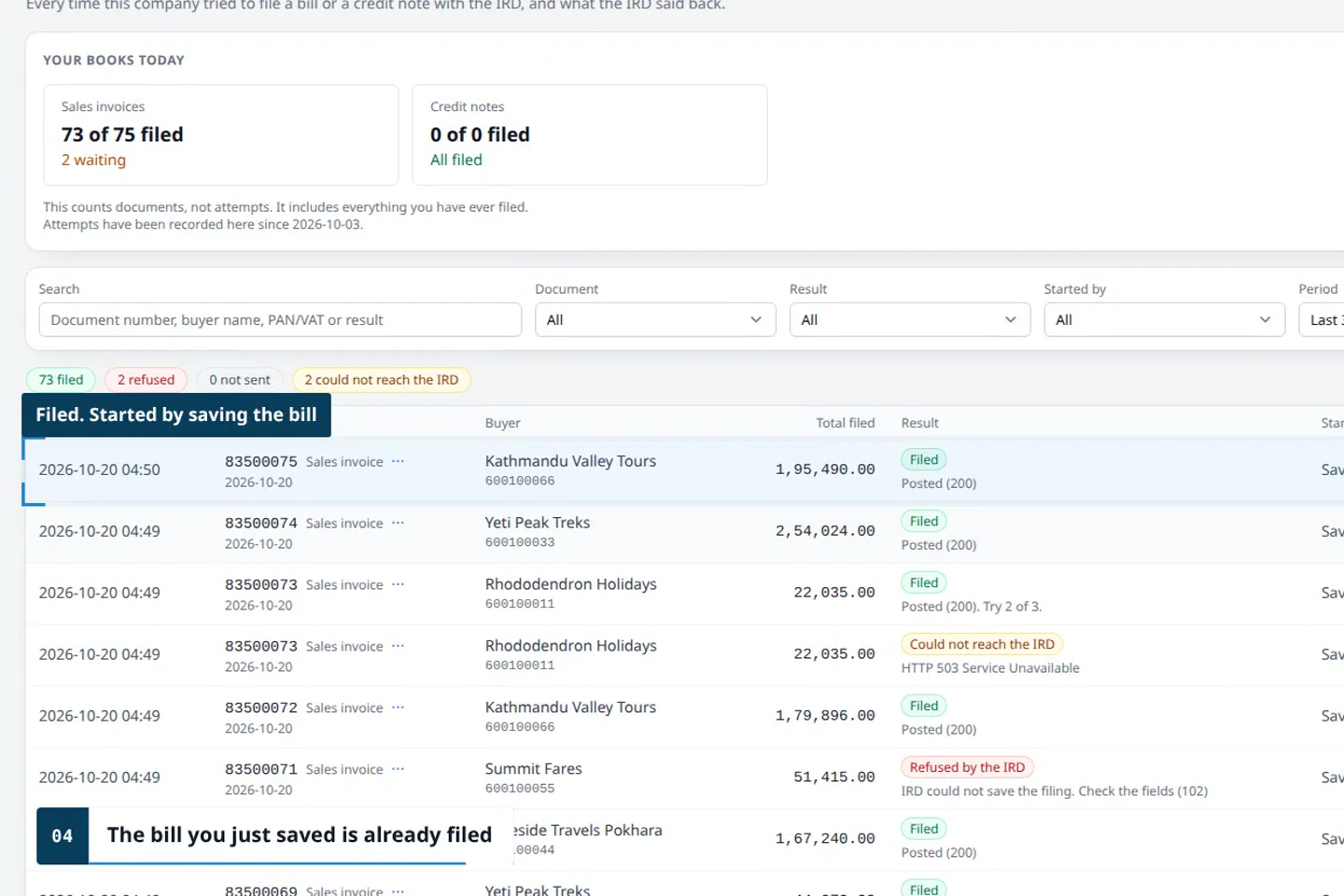The height and width of the screenshot is (896, 1344).
Task: Click the Total filed column header
Action: [846, 424]
